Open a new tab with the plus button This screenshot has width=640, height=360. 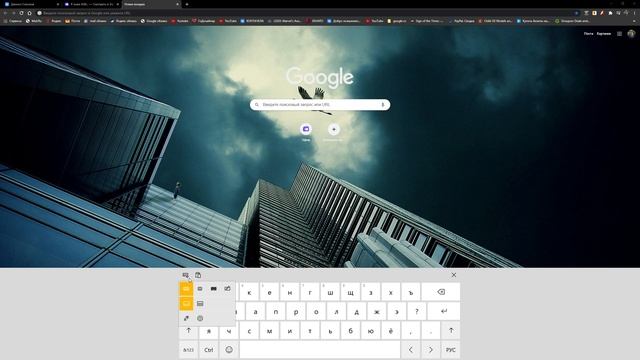(187, 4)
